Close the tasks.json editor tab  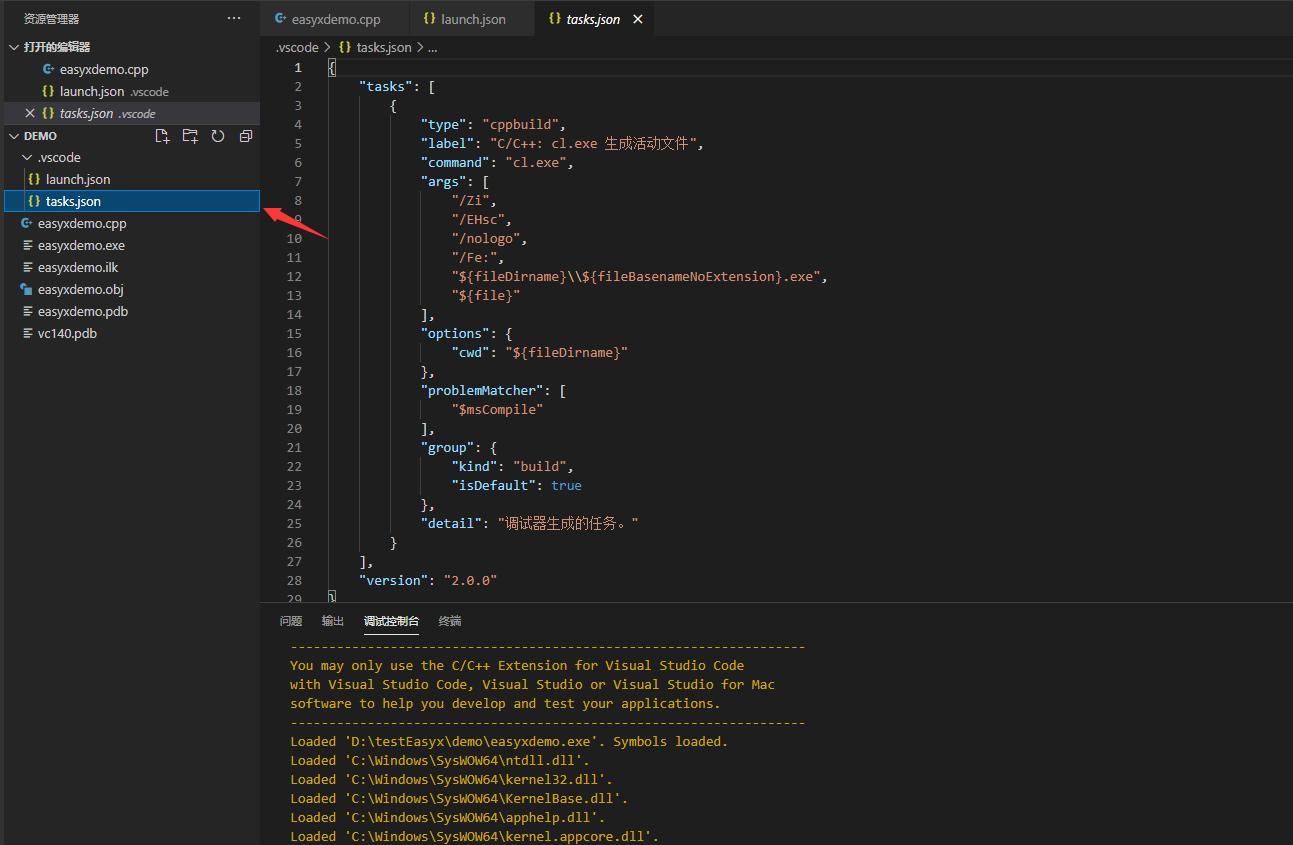click(x=638, y=19)
